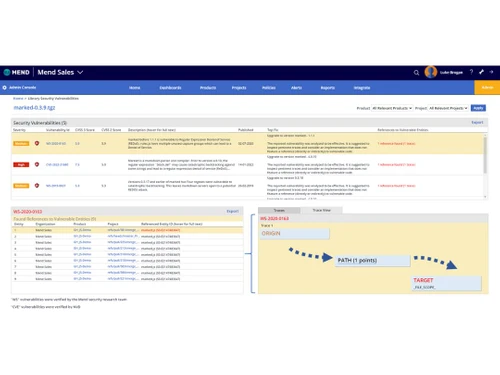This screenshot has width=500, height=375.
Task: Open the Product filter dropdown
Action: (392, 108)
